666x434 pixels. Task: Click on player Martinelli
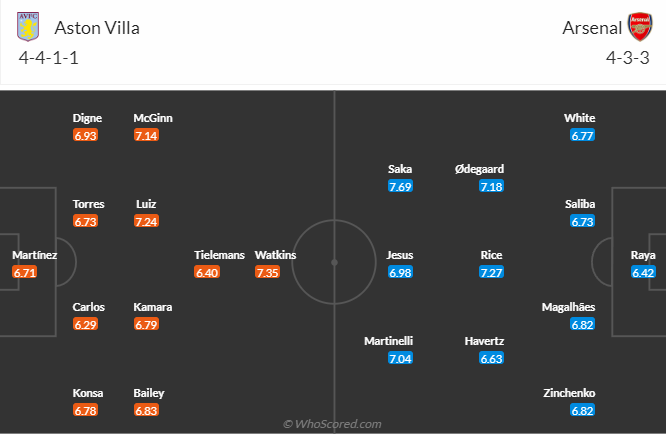(388, 341)
